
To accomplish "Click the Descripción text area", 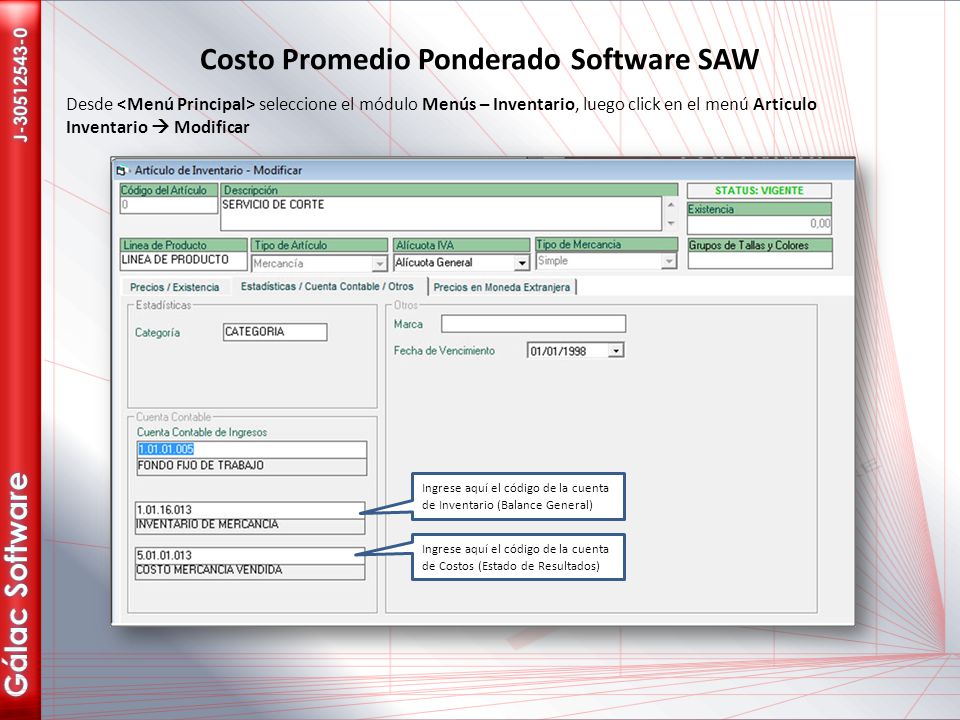I will click(x=441, y=213).
